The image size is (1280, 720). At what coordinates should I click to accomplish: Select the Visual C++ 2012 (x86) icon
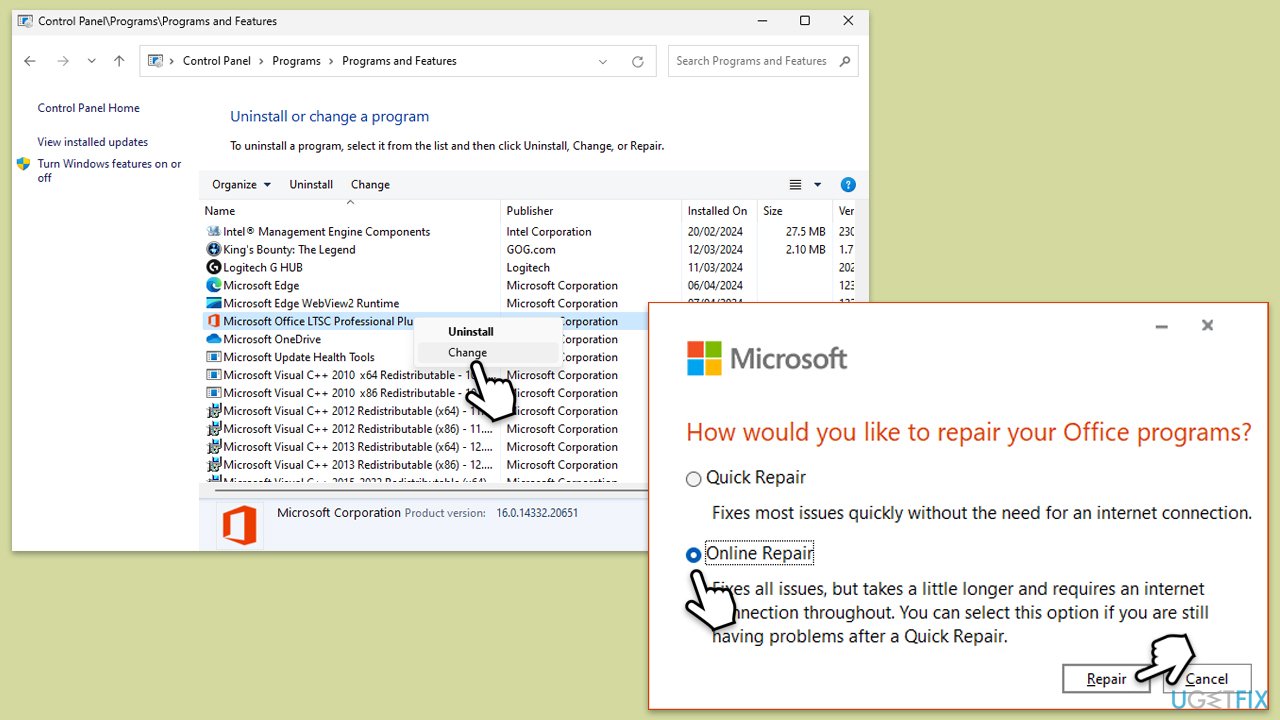click(x=213, y=429)
